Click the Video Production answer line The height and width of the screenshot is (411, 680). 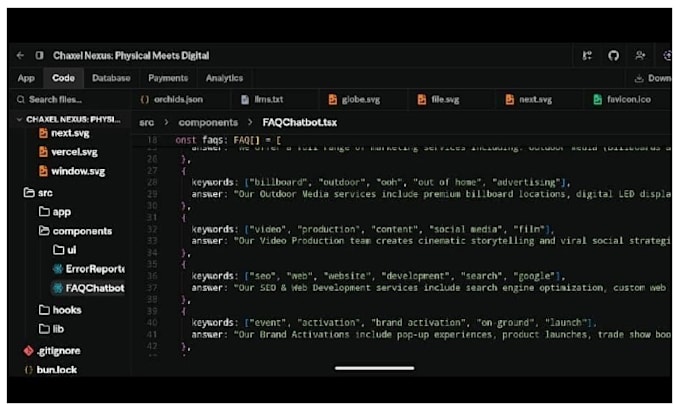pyautogui.click(x=431, y=241)
